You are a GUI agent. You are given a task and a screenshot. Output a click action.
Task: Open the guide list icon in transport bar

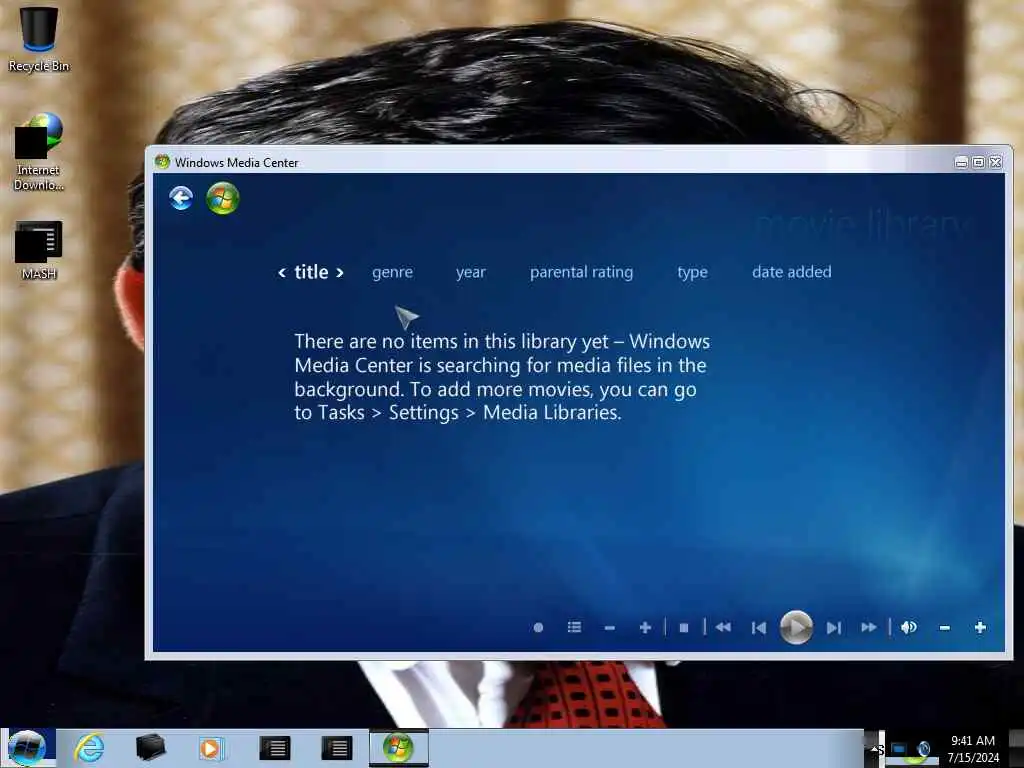(574, 628)
